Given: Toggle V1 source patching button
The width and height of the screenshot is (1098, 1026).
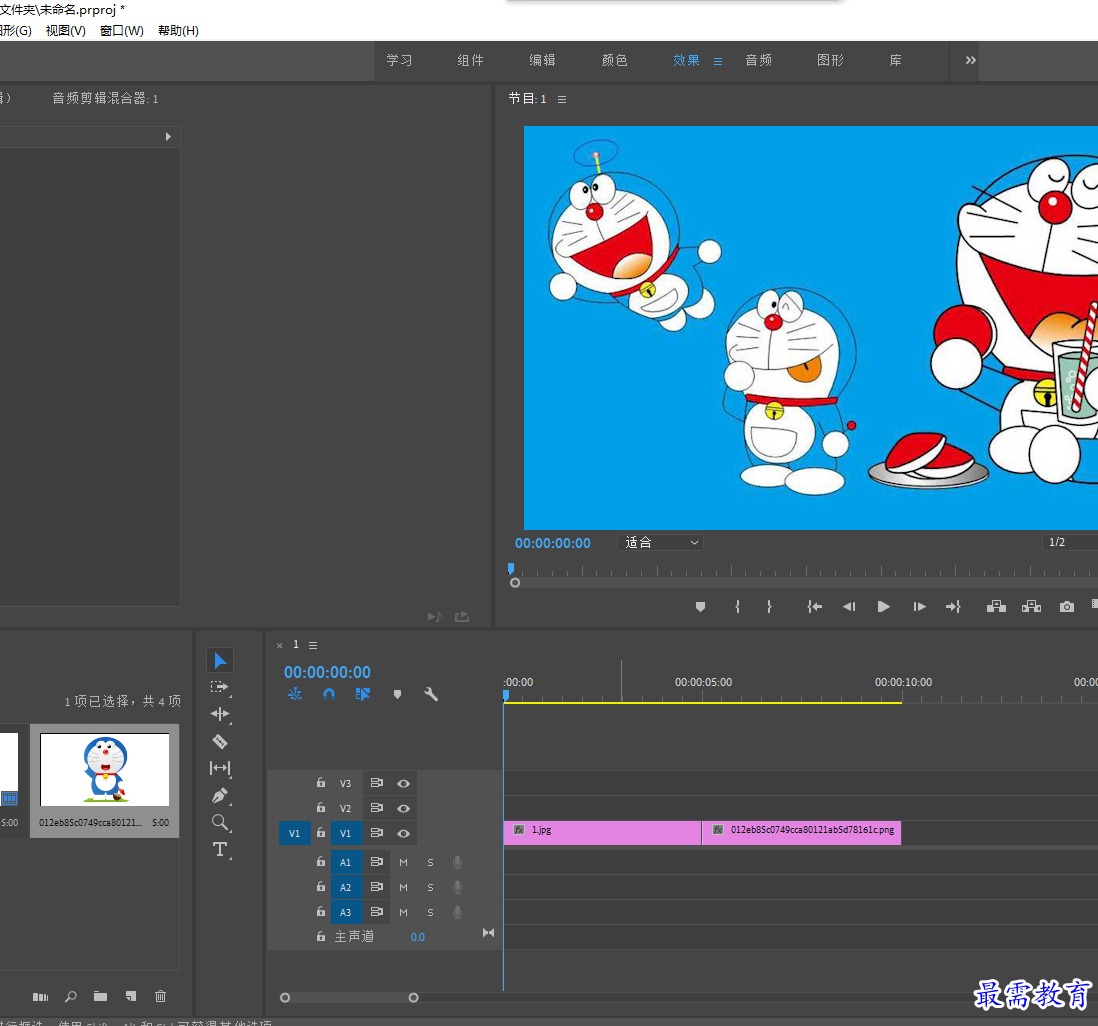Looking at the screenshot, I should [x=294, y=833].
